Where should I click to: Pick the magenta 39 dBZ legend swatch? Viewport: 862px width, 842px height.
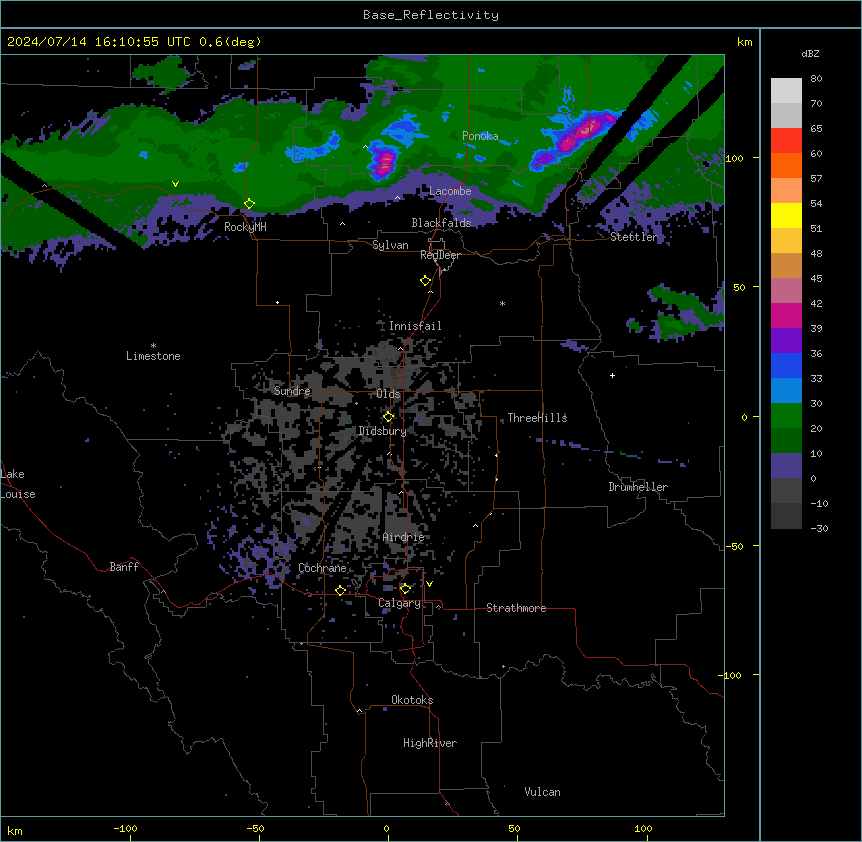tap(786, 315)
